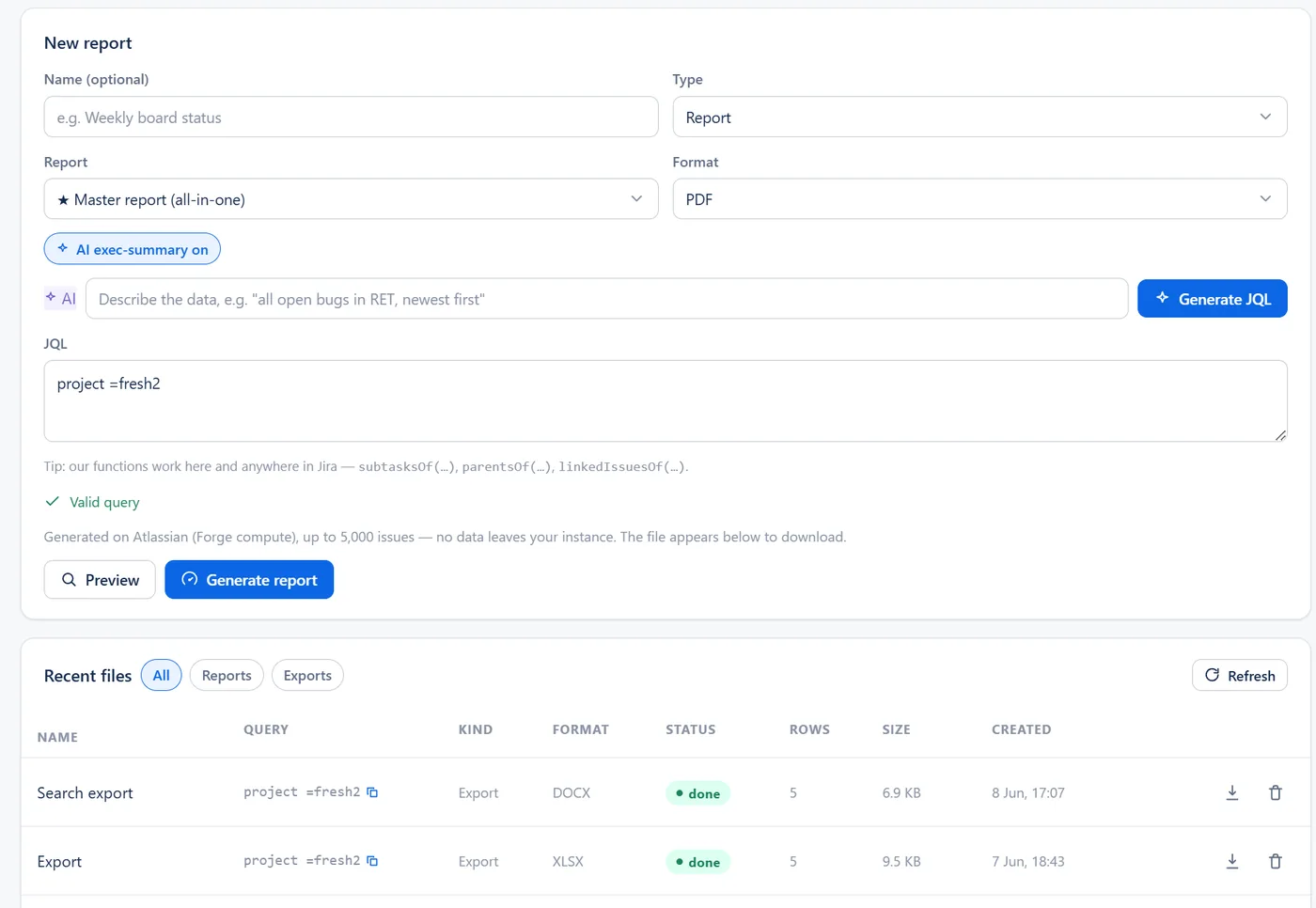The height and width of the screenshot is (908, 1316).
Task: Download the Search export DOCX file
Action: 1232,792
